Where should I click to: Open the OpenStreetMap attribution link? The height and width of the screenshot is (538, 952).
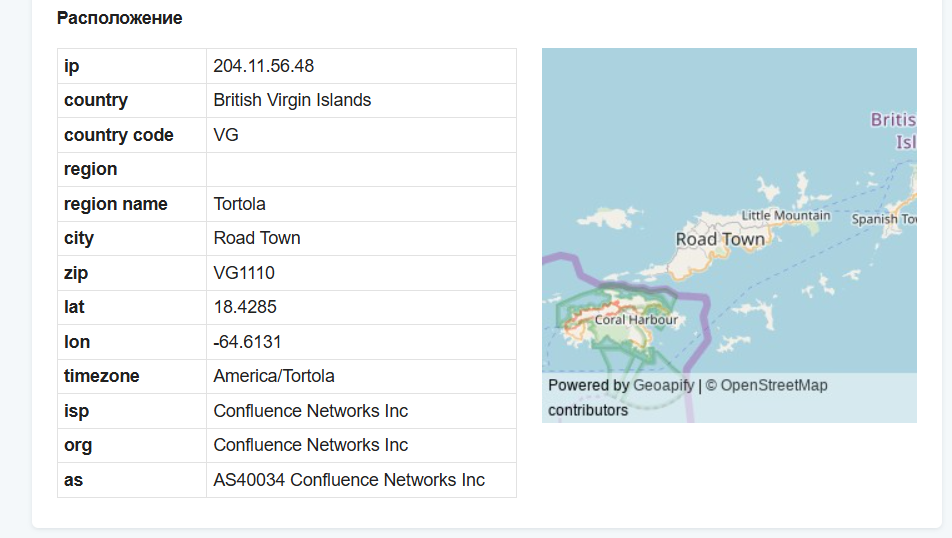click(x=773, y=385)
